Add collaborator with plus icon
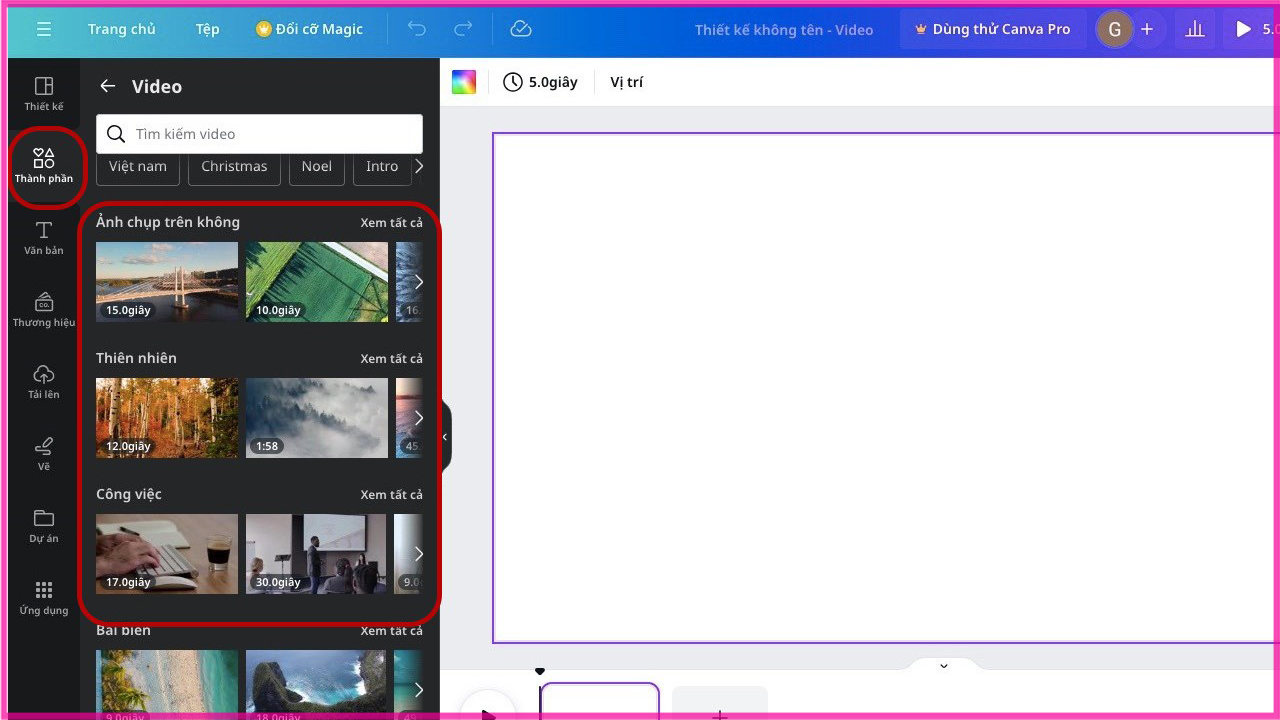The width and height of the screenshot is (1280, 720). coord(1147,29)
